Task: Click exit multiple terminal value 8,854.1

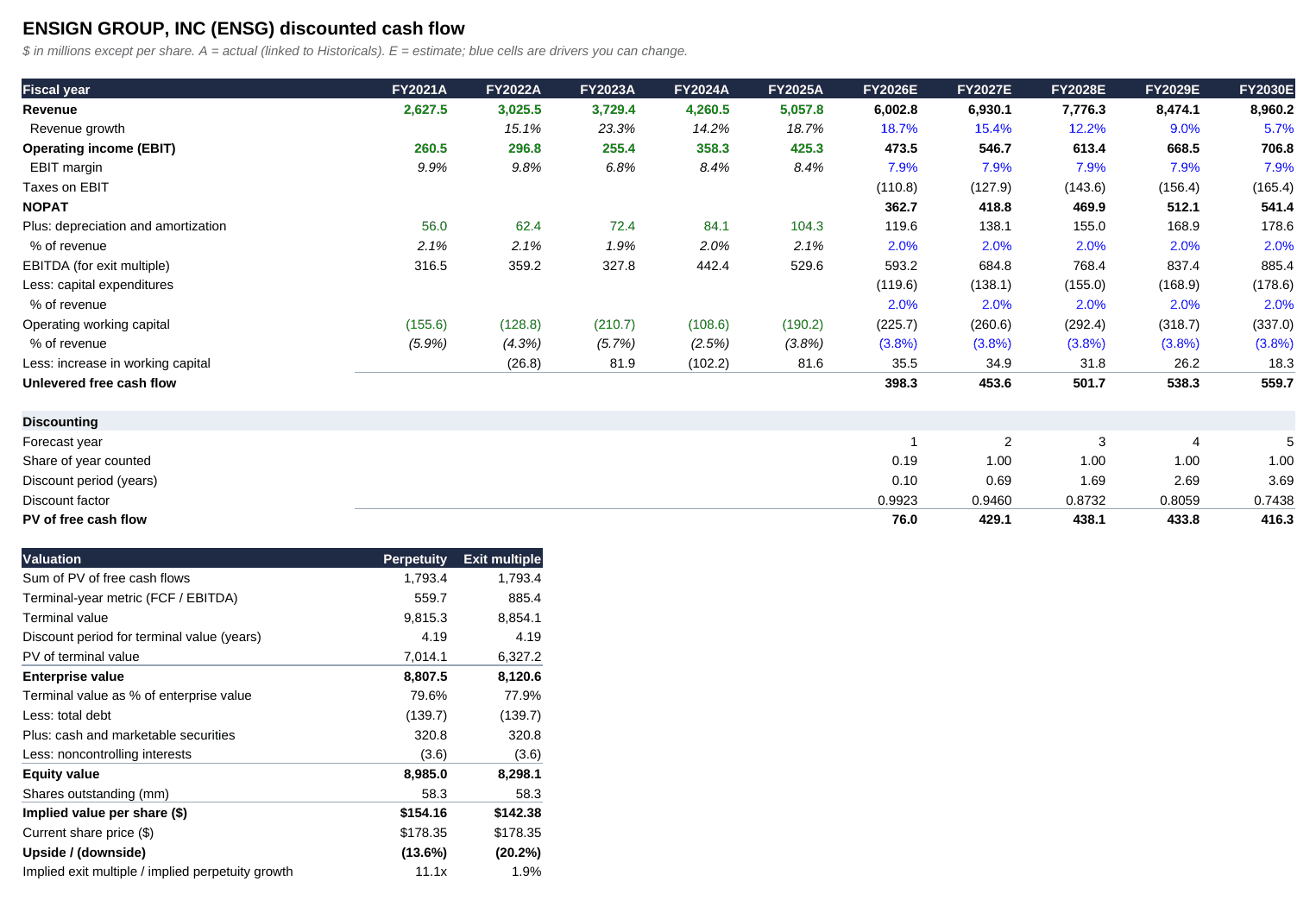Action: tap(519, 618)
